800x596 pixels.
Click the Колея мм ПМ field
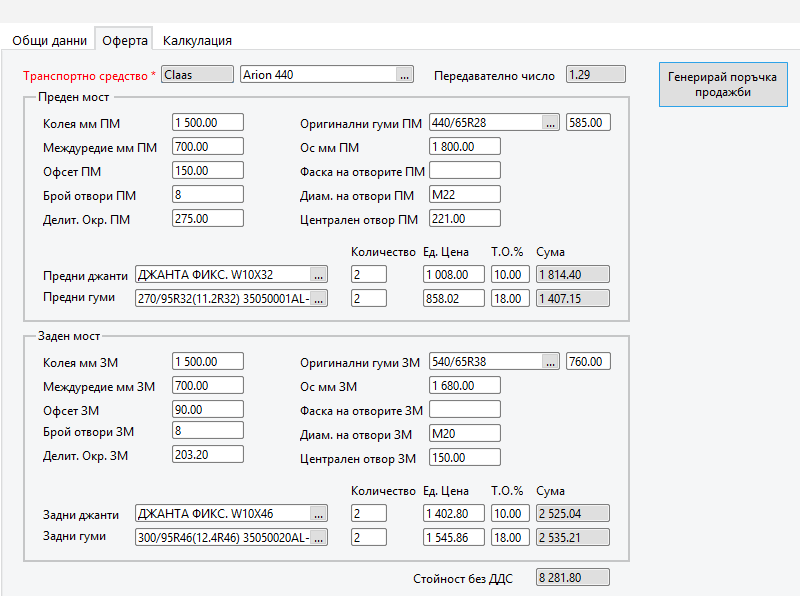click(x=207, y=123)
